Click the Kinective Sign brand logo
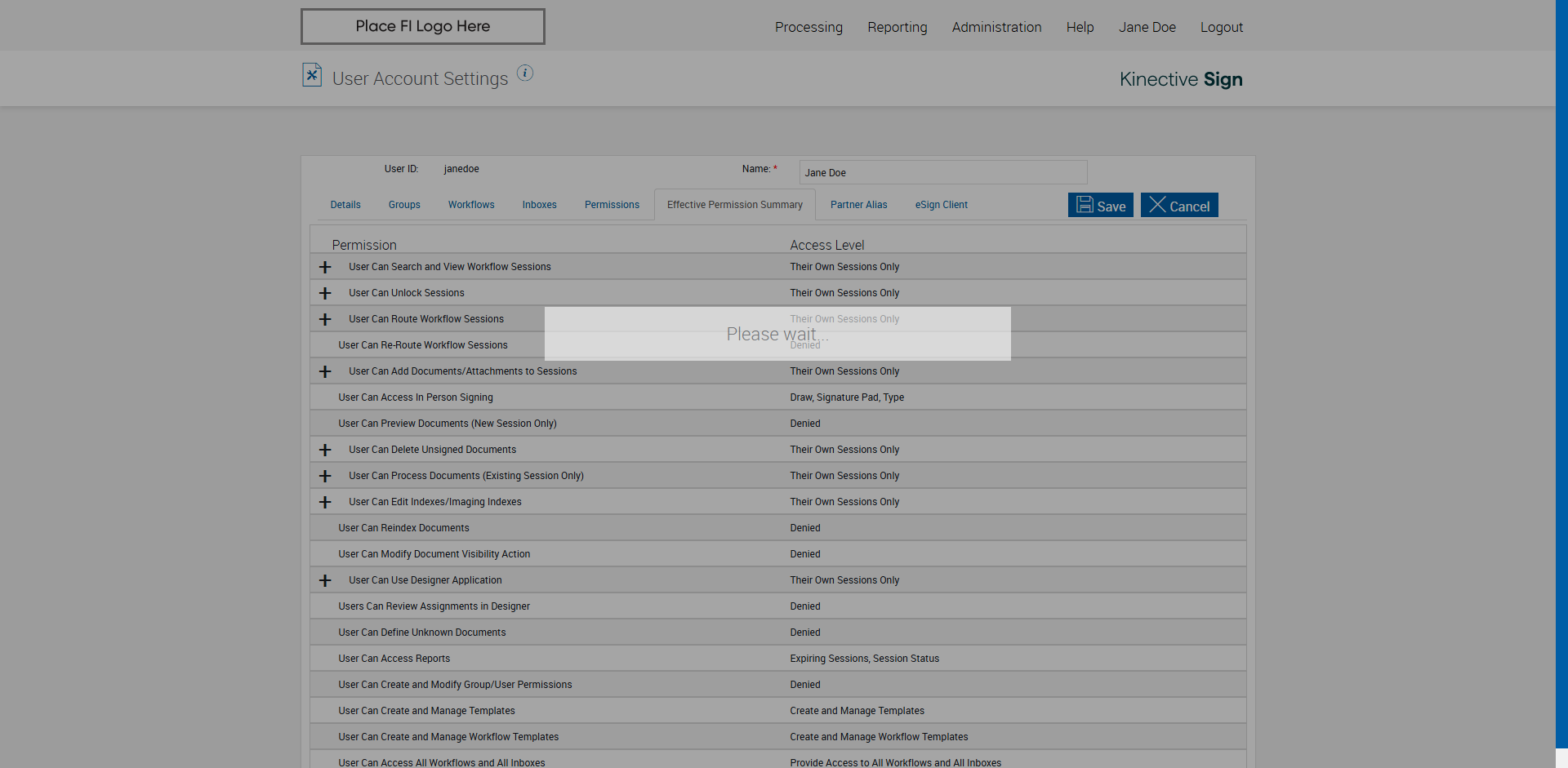The image size is (1568, 768). coord(1181,79)
